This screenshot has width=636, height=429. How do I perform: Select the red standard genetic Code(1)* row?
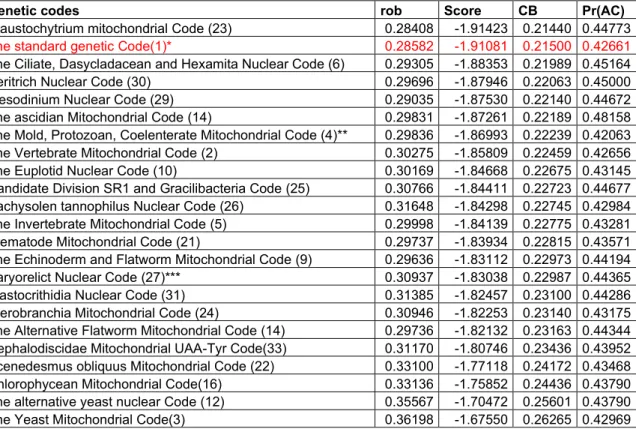(x=318, y=46)
